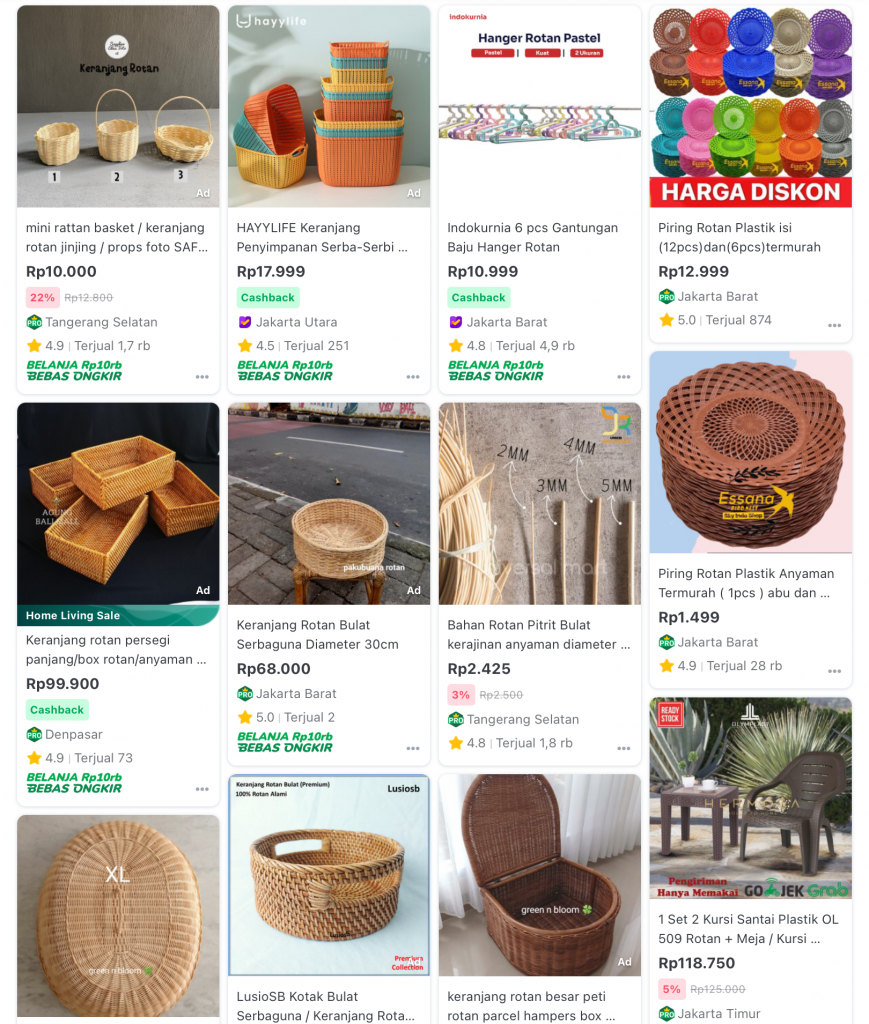Open keranjang rotan besar peti product image
869x1024 pixels.
tap(539, 875)
